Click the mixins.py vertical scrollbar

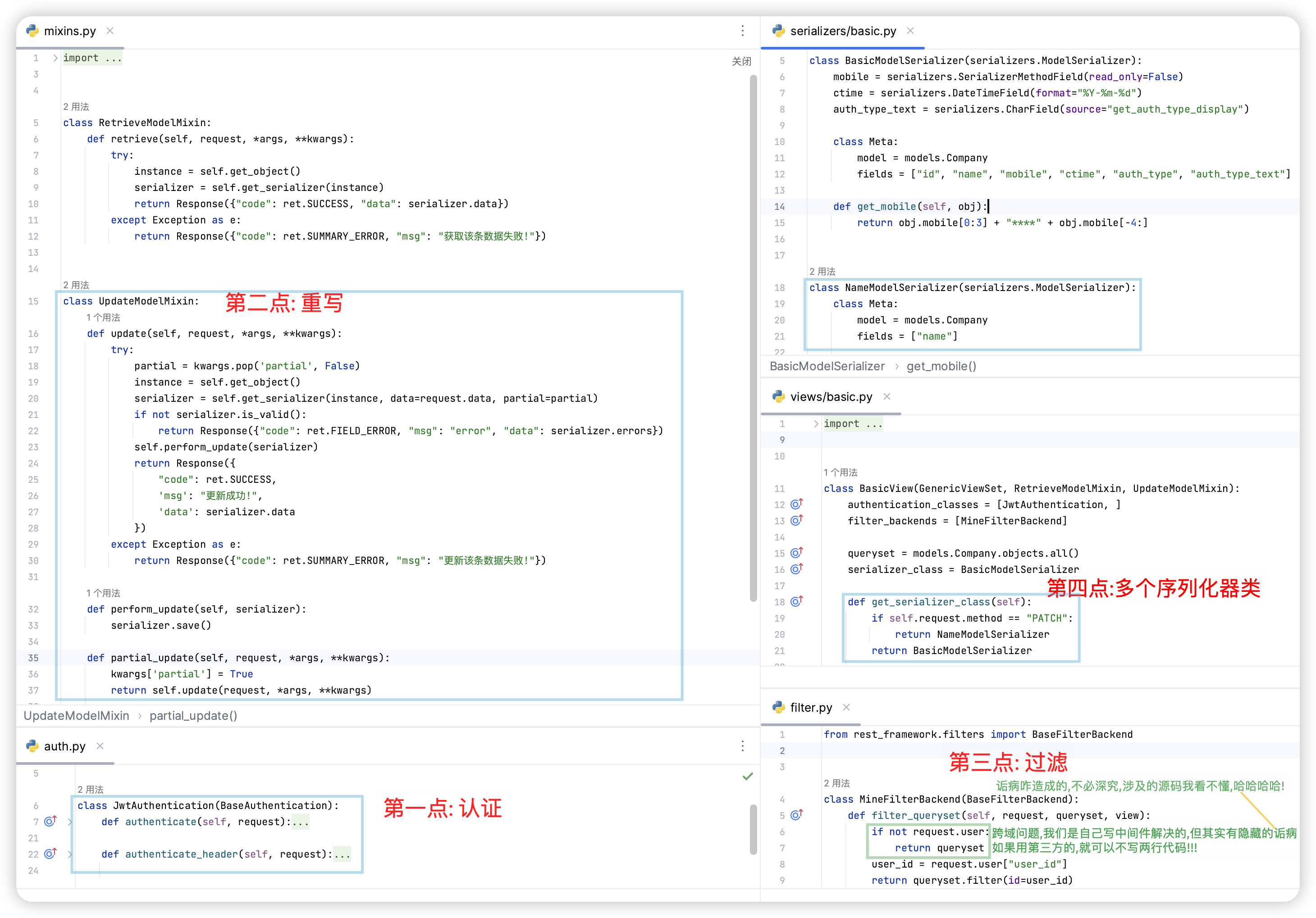coord(753,338)
